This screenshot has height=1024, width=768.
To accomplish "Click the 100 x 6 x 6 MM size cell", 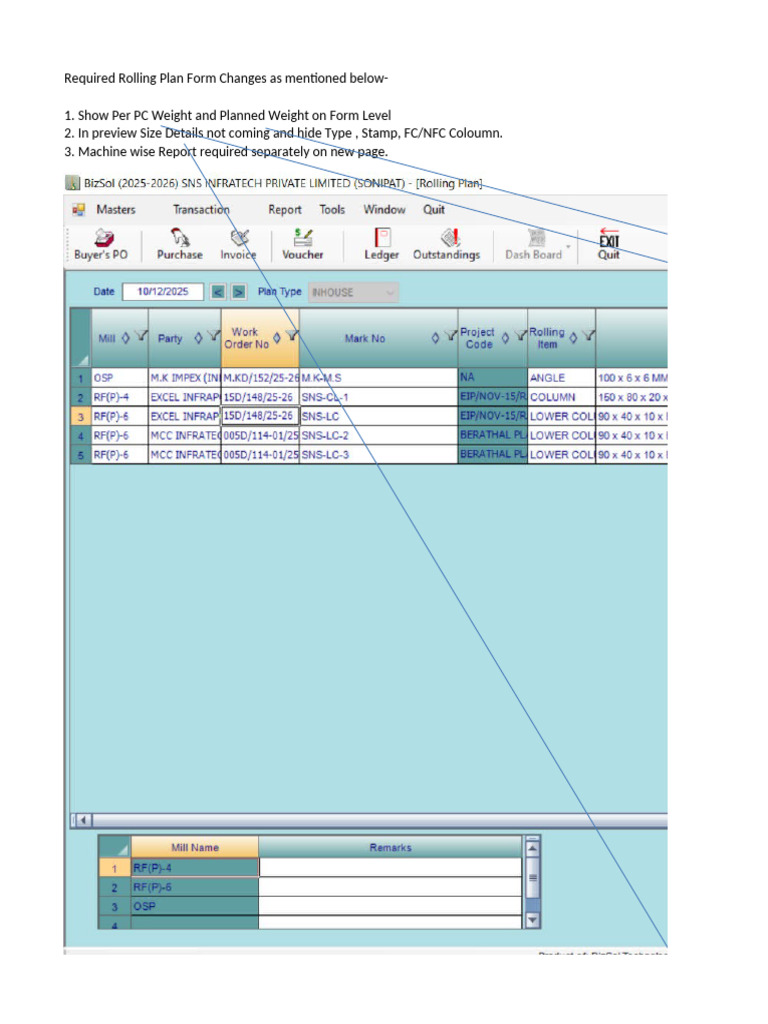I will [632, 378].
